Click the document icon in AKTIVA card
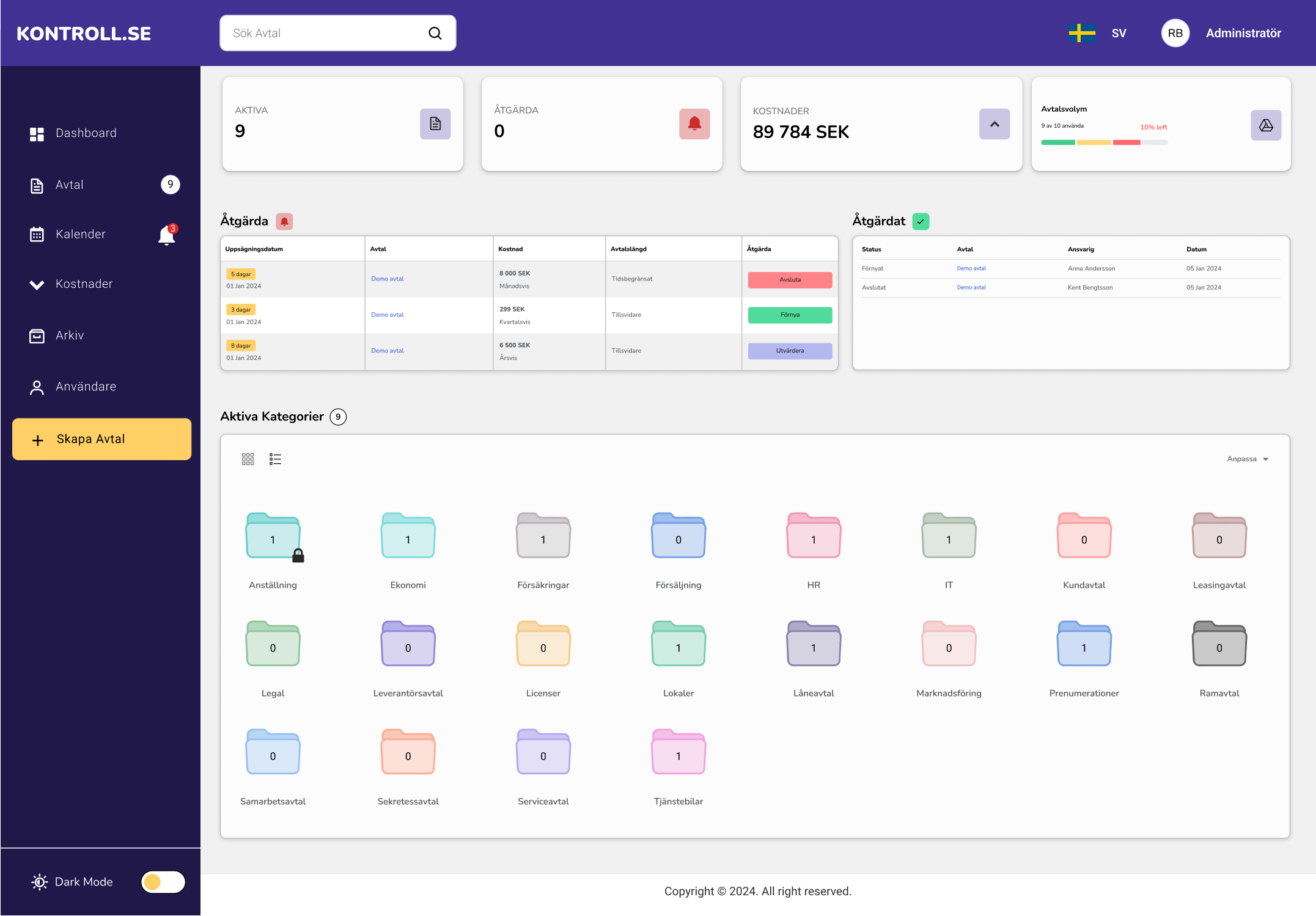This screenshot has height=916, width=1316. click(x=435, y=124)
